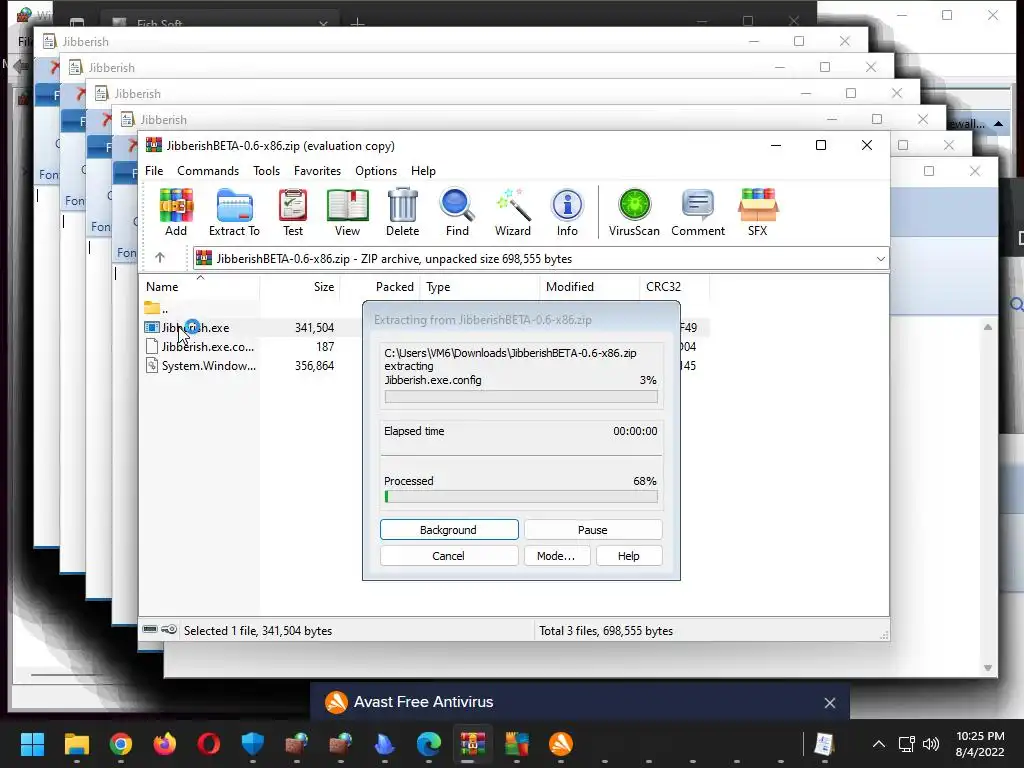The image size is (1024, 768).
Task: Click the Background button in extraction dialog
Action: (449, 530)
